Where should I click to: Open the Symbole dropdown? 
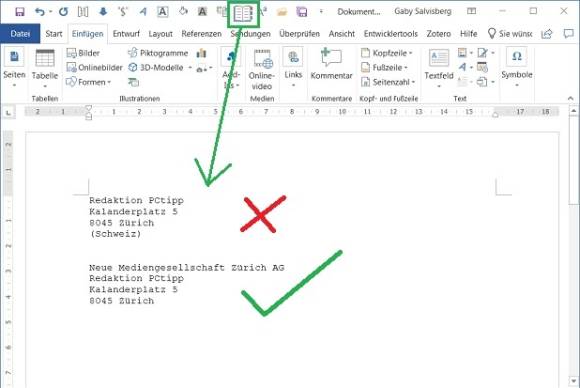(x=517, y=68)
